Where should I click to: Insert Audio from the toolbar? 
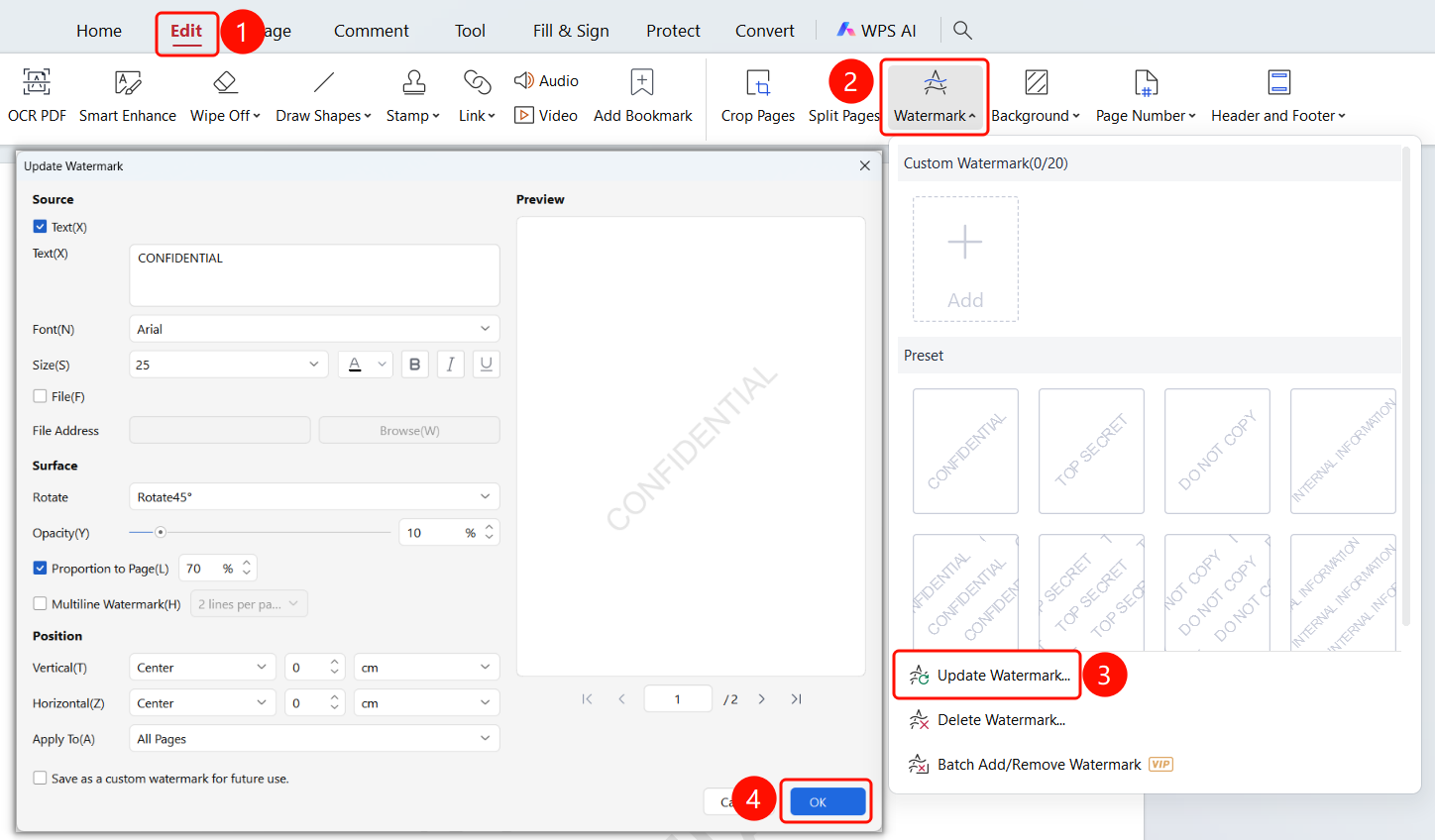click(x=546, y=80)
